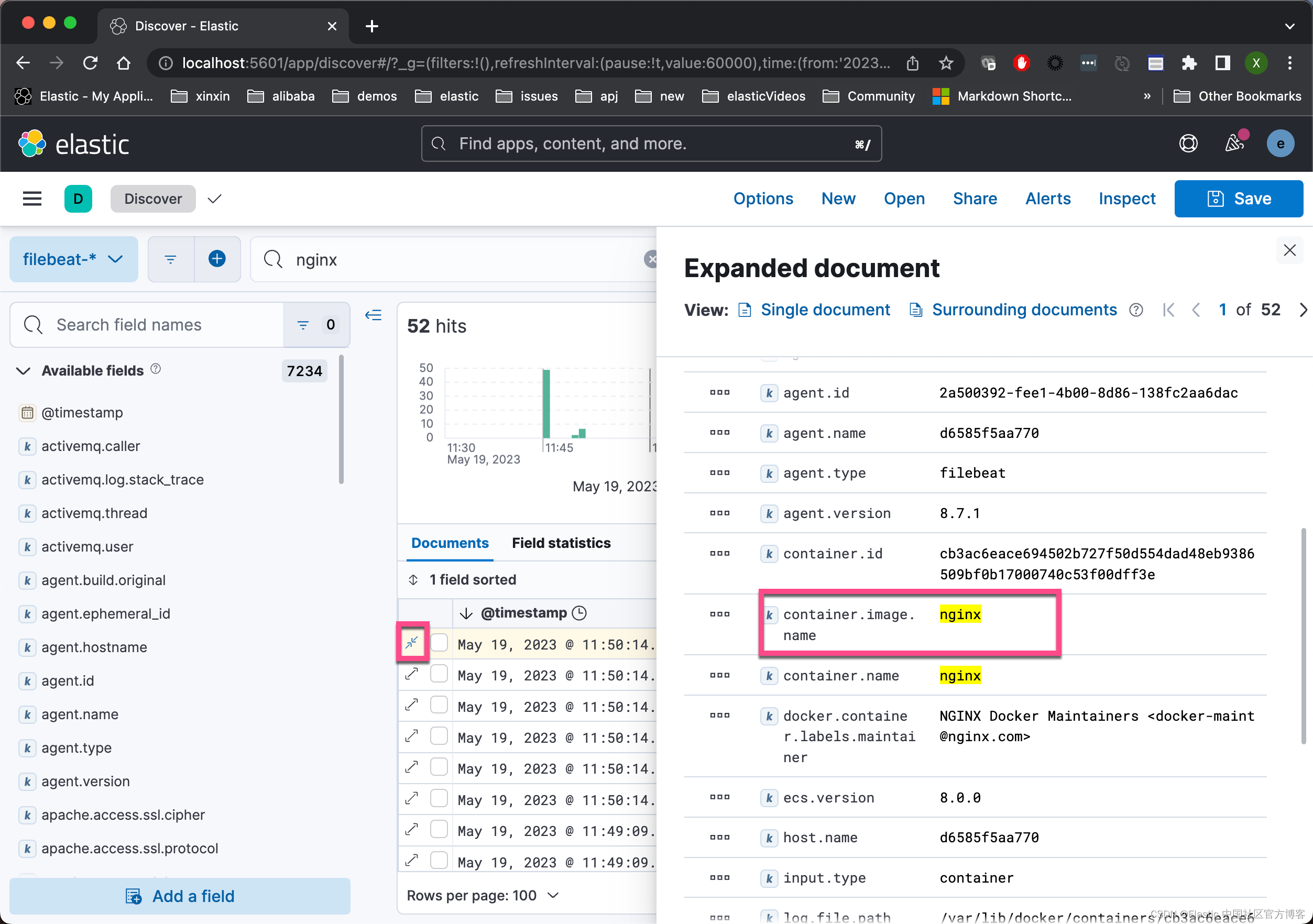View Surrounding documents
The width and height of the screenshot is (1313, 924).
click(1024, 310)
